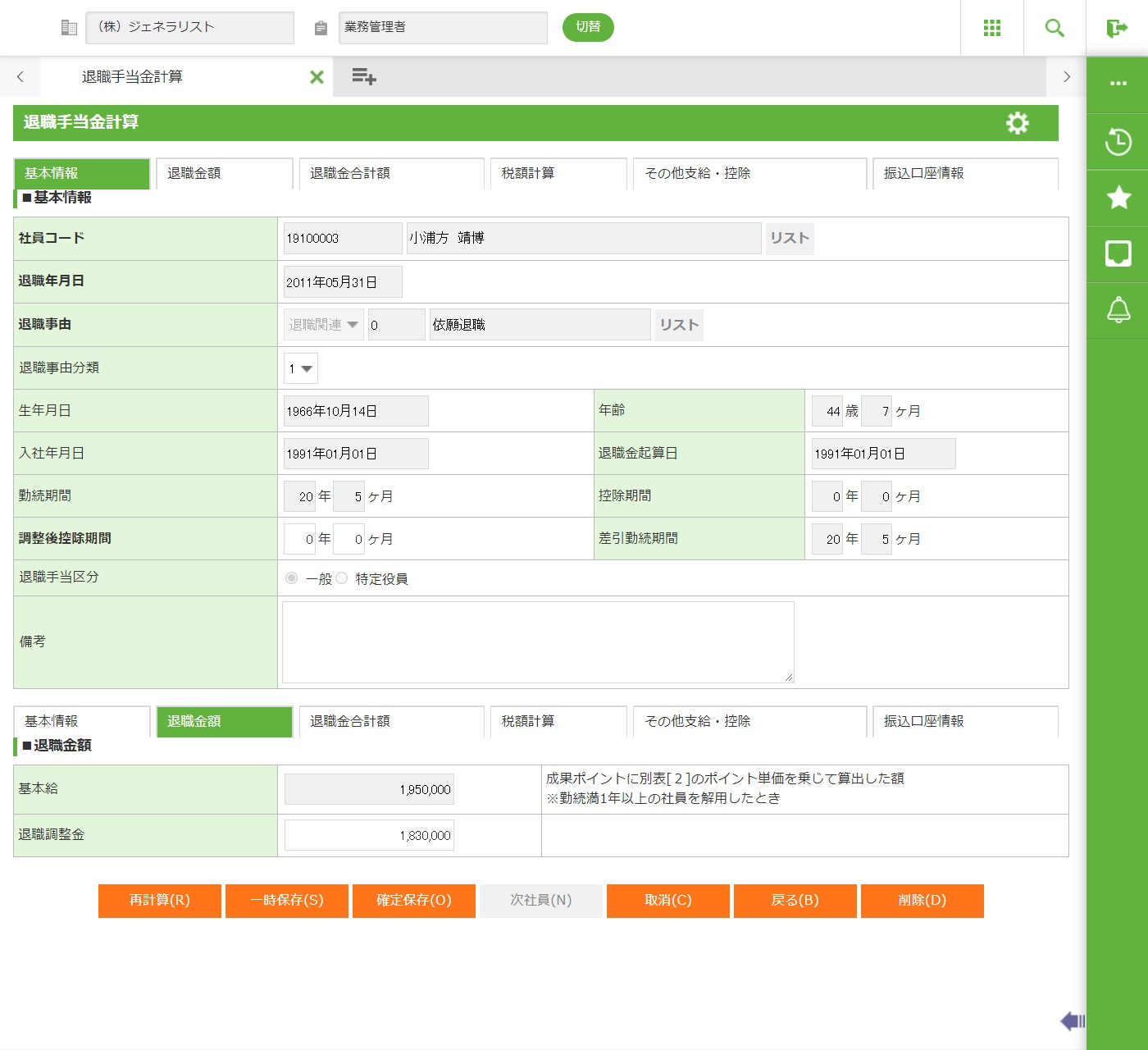Click the notification bell icon
Viewport: 1148px width, 1050px height.
coord(1118,310)
